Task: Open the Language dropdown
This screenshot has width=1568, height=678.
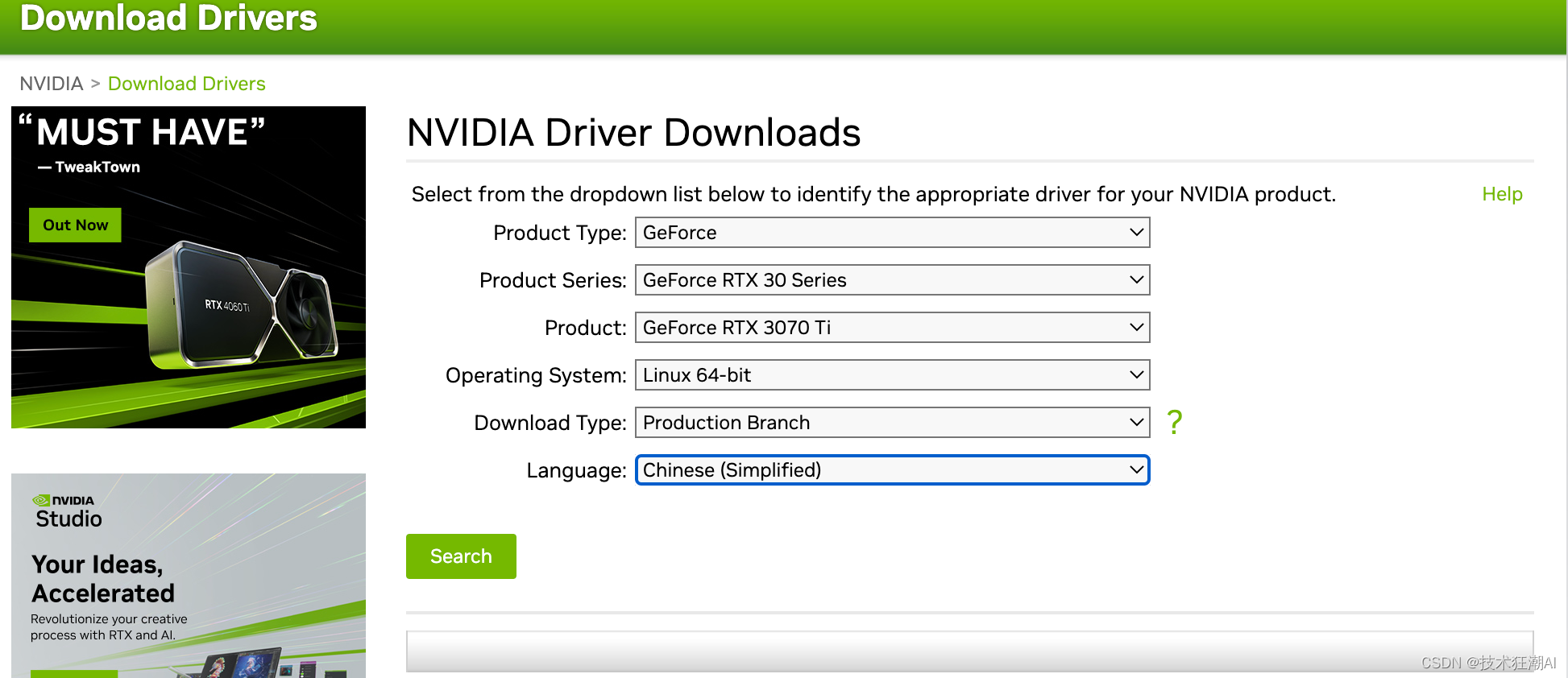Action: [892, 470]
